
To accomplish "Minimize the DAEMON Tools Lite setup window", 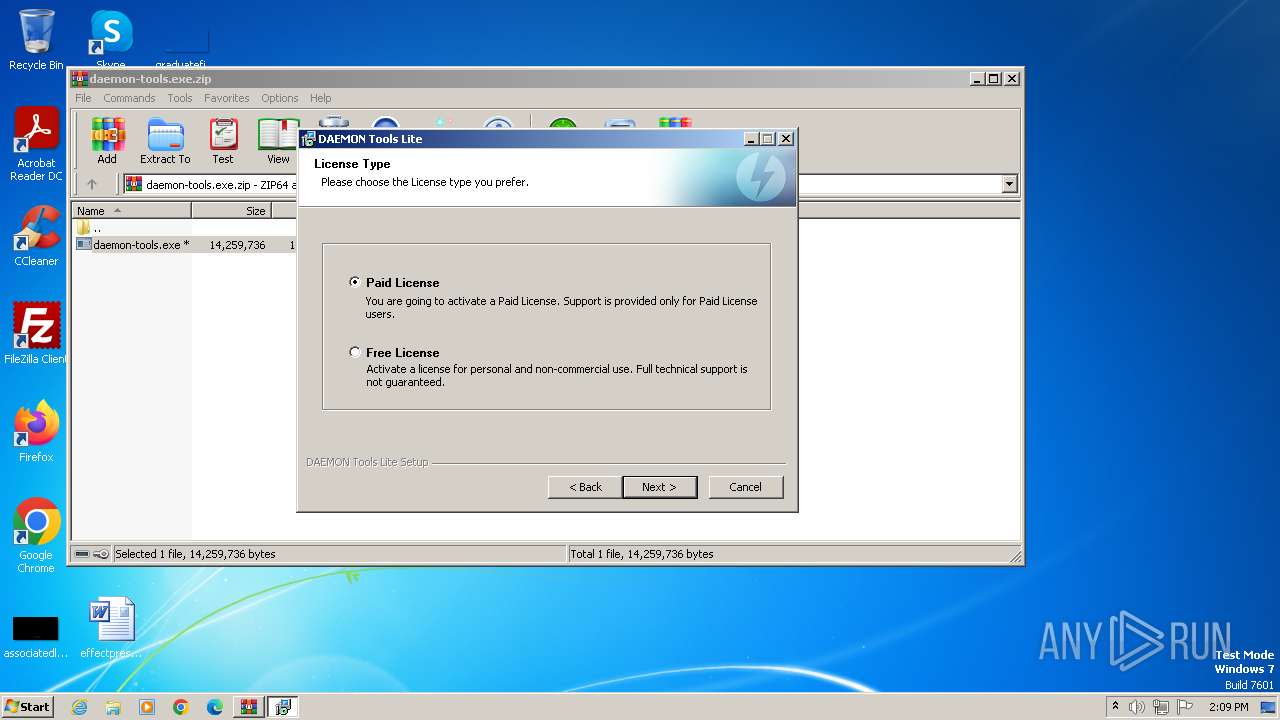I will 751,139.
